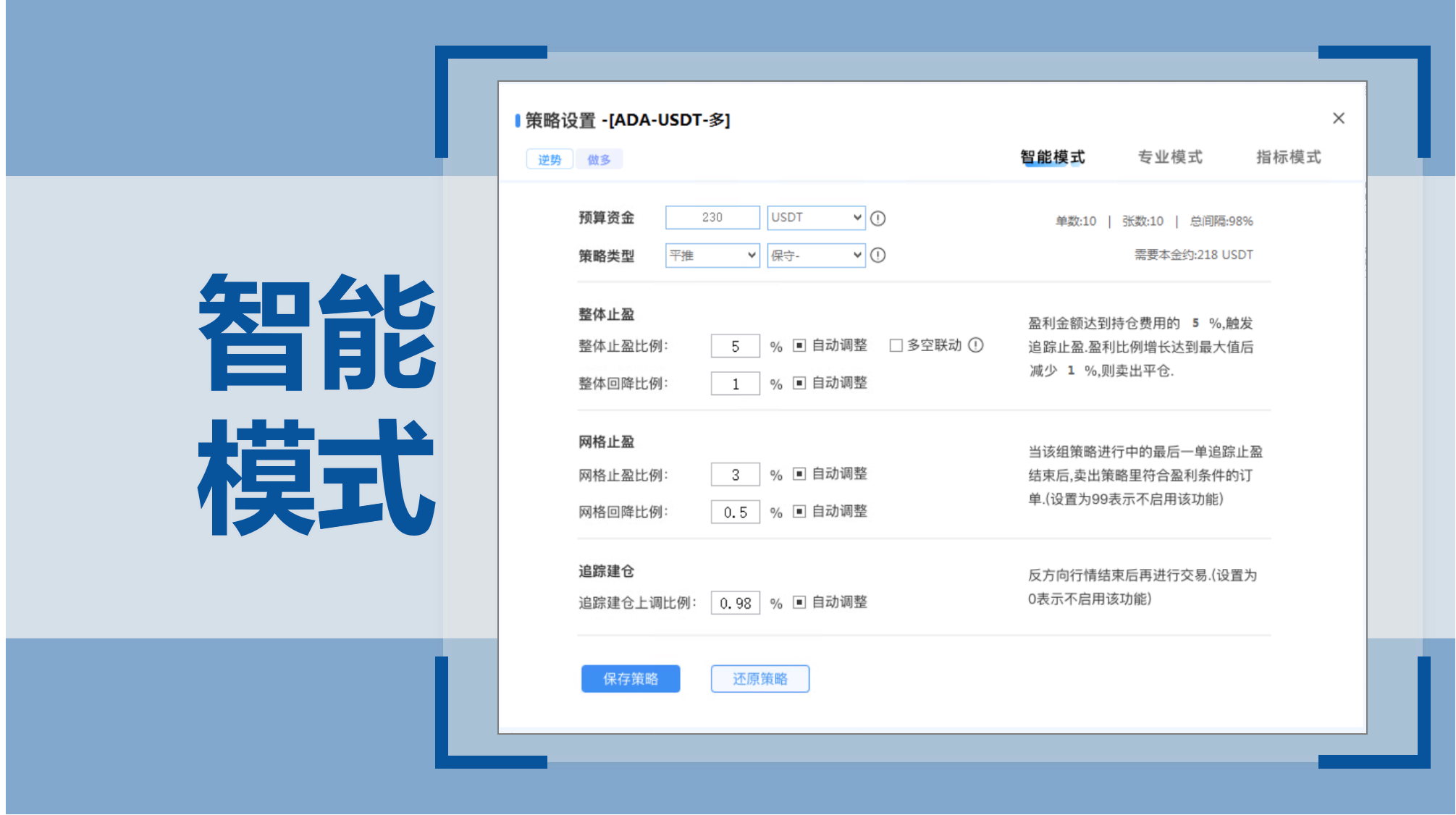1456x815 pixels.
Task: Click the 还原策略 button
Action: pyautogui.click(x=759, y=678)
